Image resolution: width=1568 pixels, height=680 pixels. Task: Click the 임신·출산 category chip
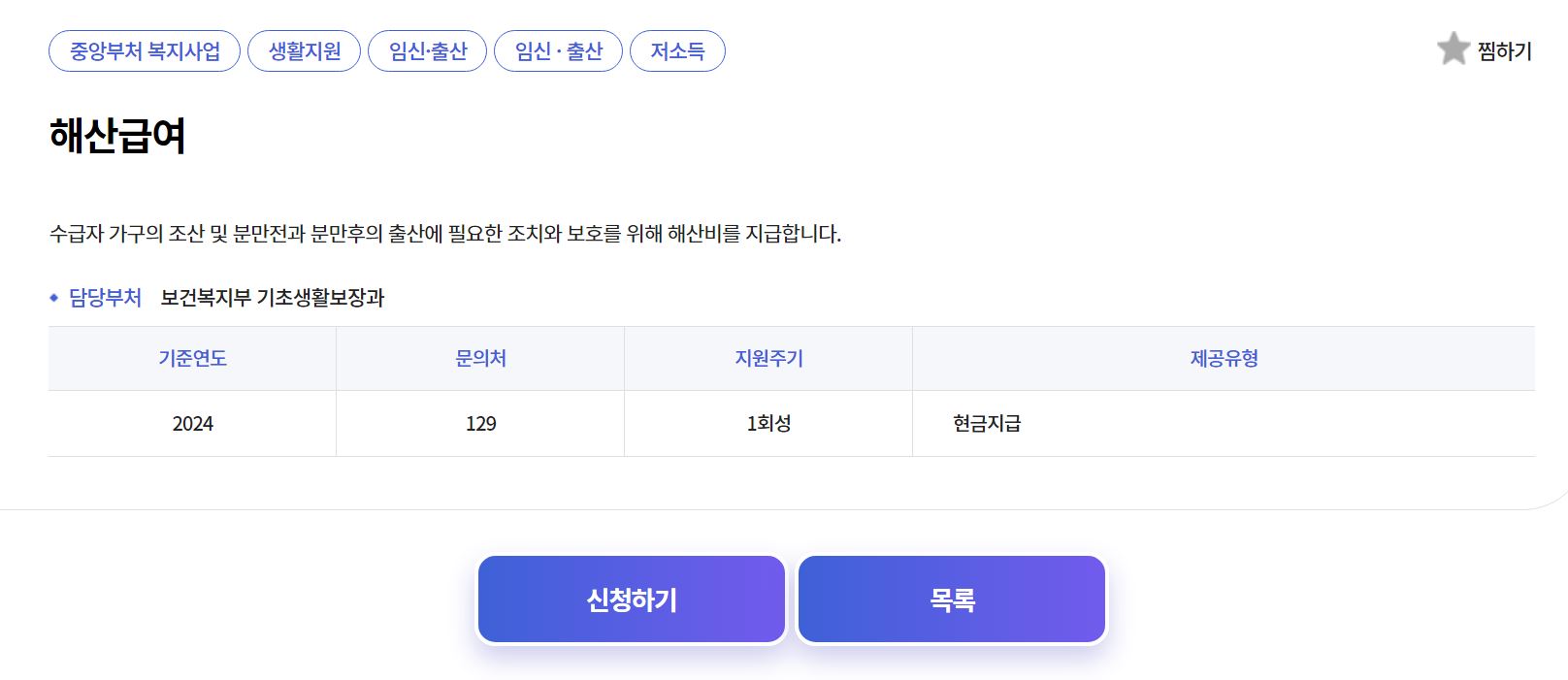click(x=427, y=51)
